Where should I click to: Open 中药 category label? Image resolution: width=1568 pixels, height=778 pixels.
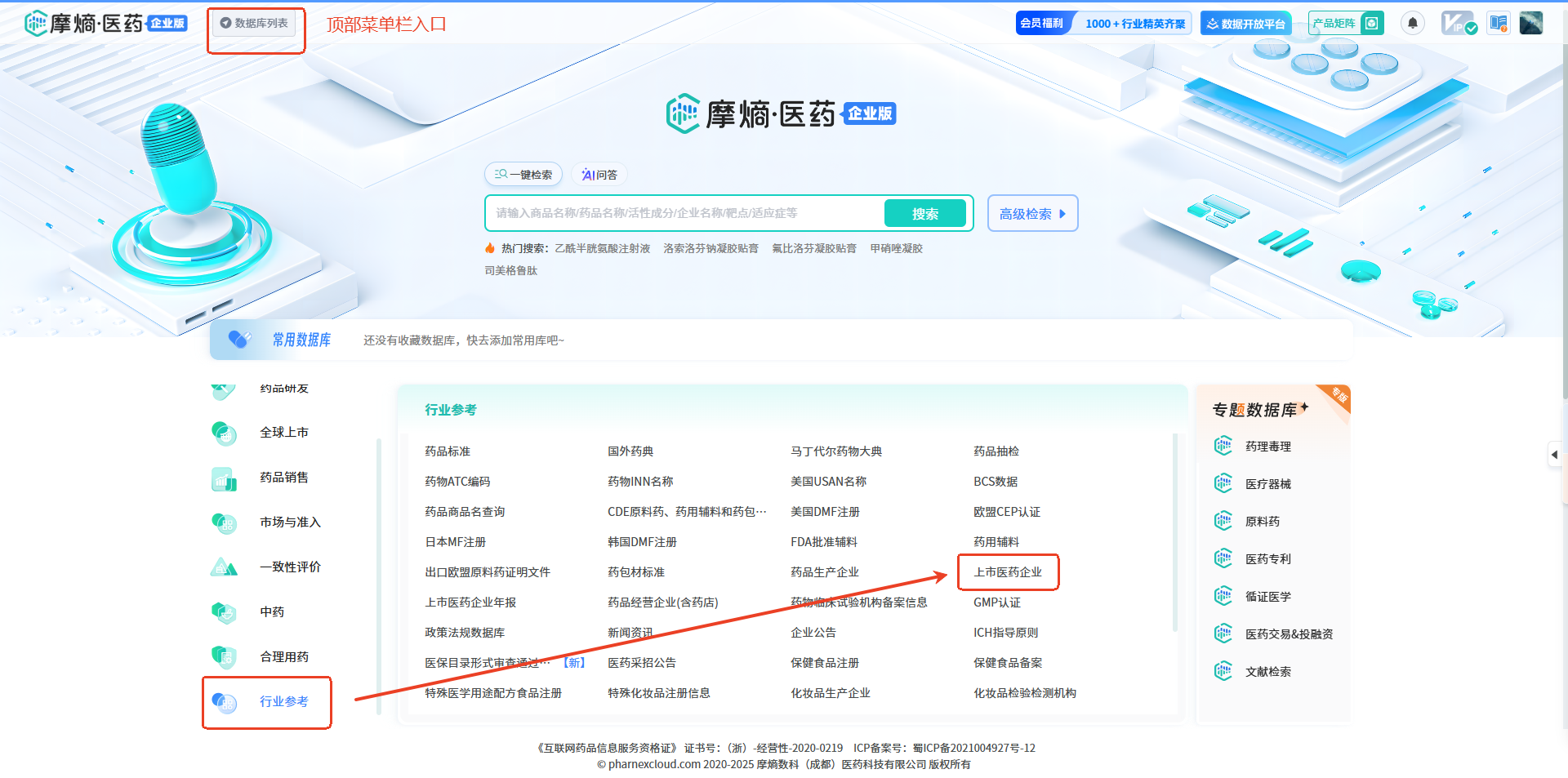click(x=272, y=611)
